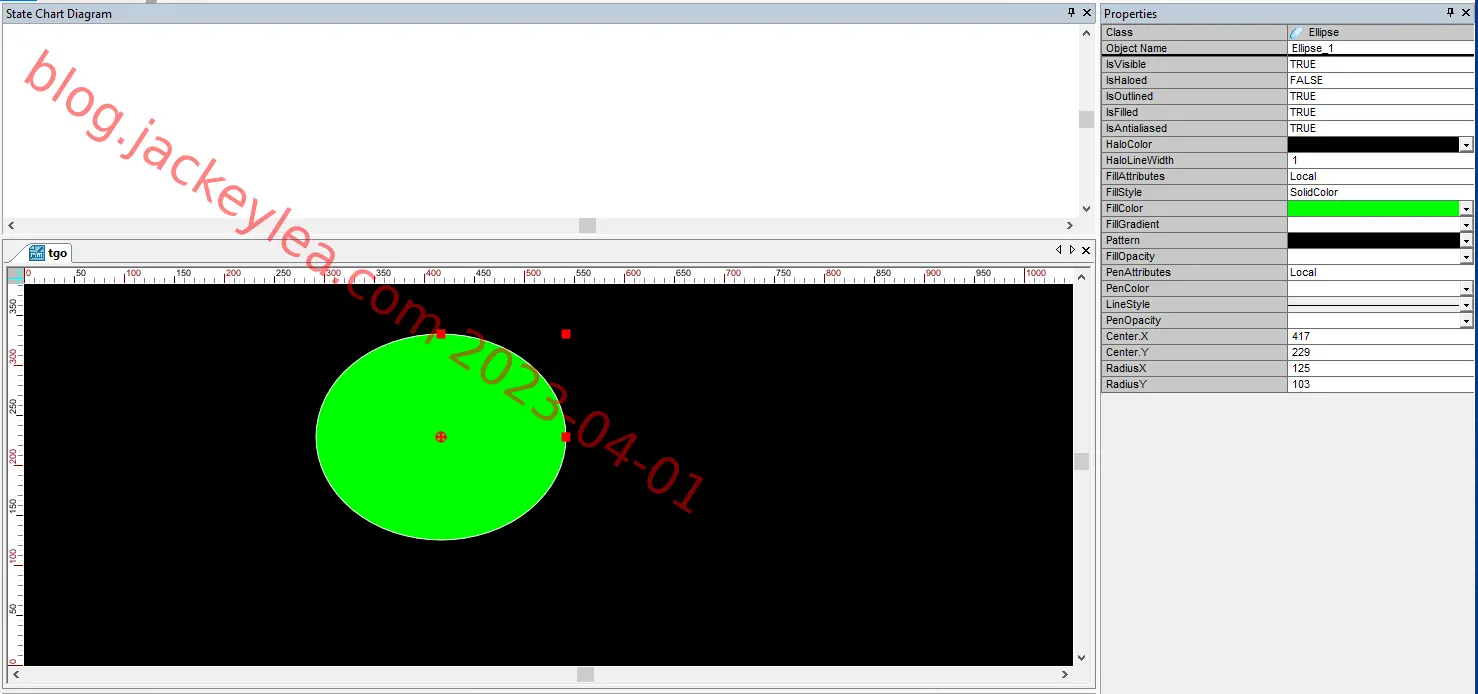This screenshot has height=694, width=1478.
Task: Open the PenOpacity dropdown arrow
Action: pyautogui.click(x=1466, y=321)
